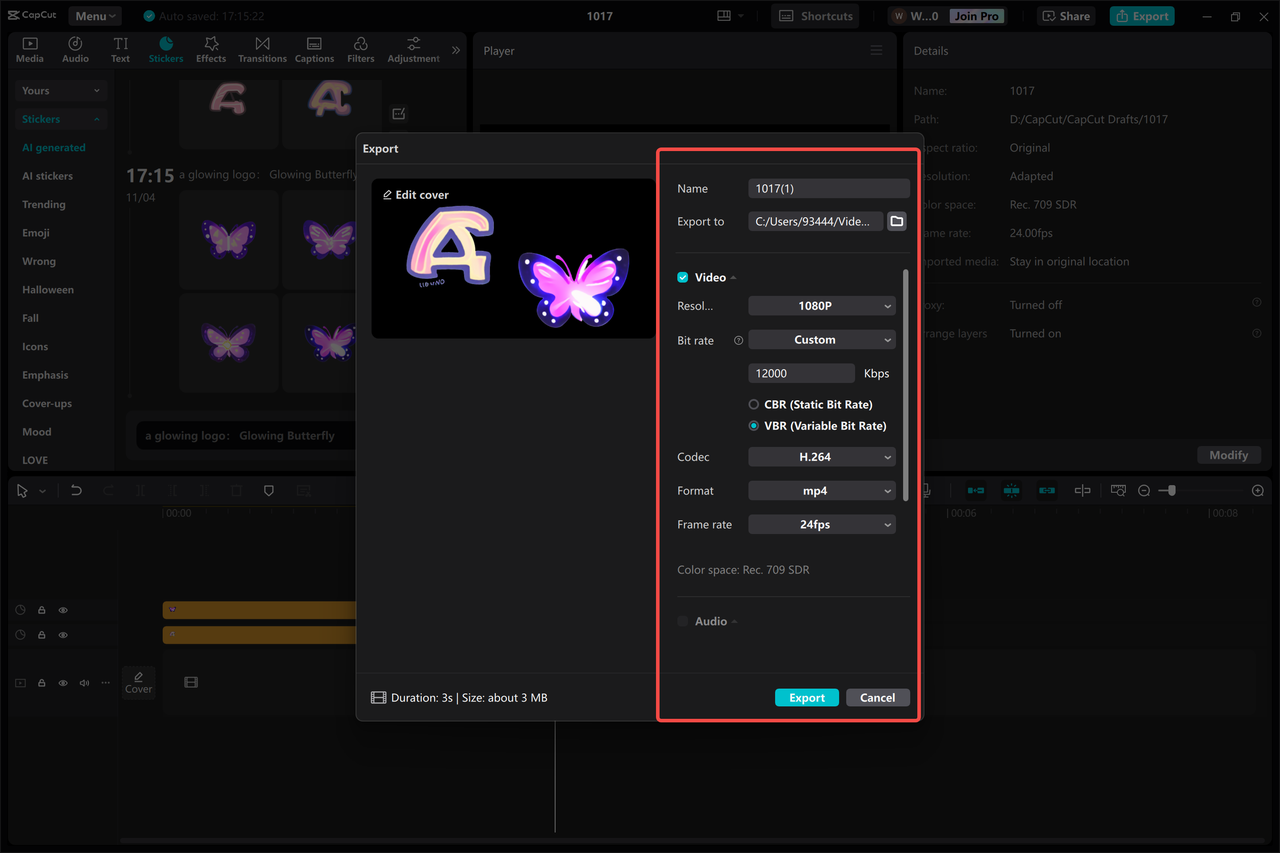The height and width of the screenshot is (853, 1280).
Task: Click the timeline zoom-to-fit ruler icon
Action: click(1118, 491)
